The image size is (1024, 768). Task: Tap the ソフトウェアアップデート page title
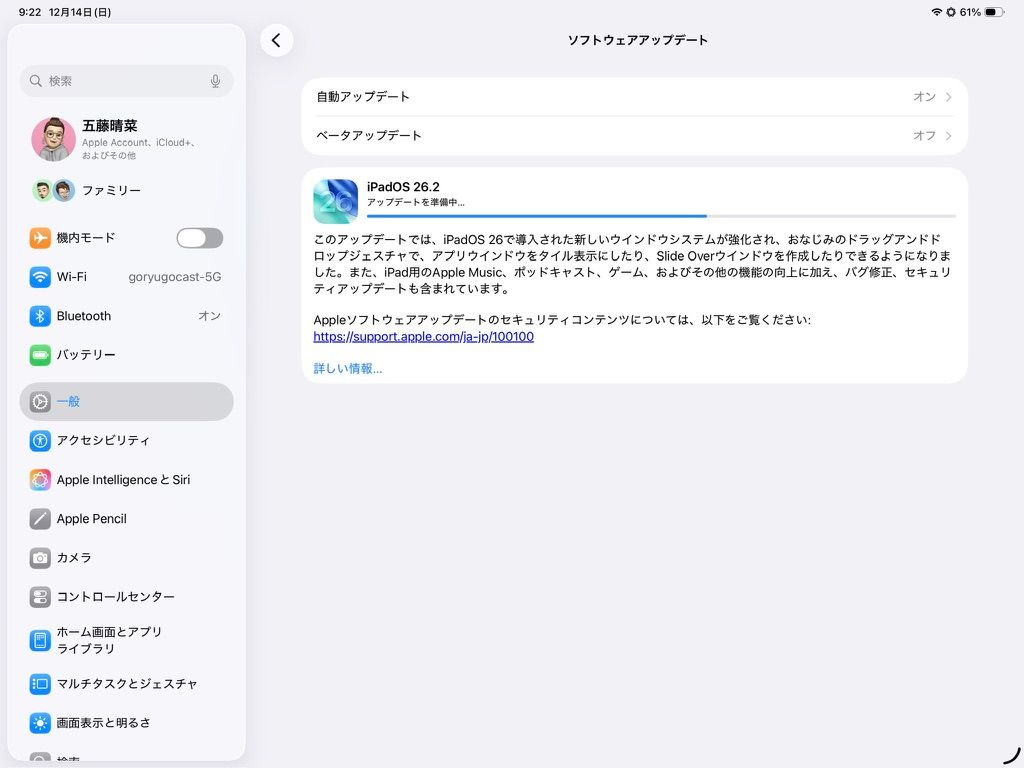(637, 40)
